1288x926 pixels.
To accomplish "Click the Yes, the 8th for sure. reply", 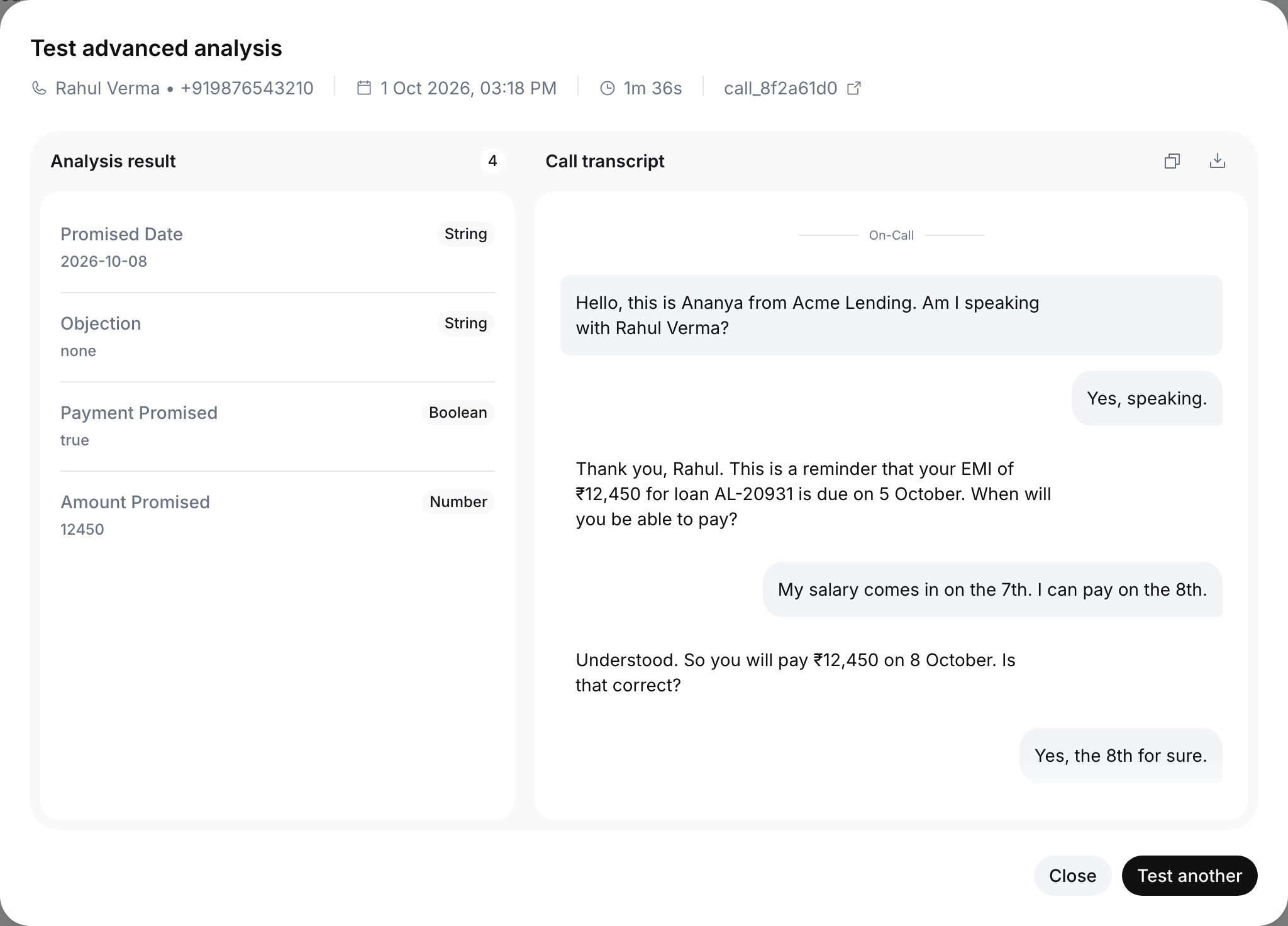I will [x=1121, y=756].
